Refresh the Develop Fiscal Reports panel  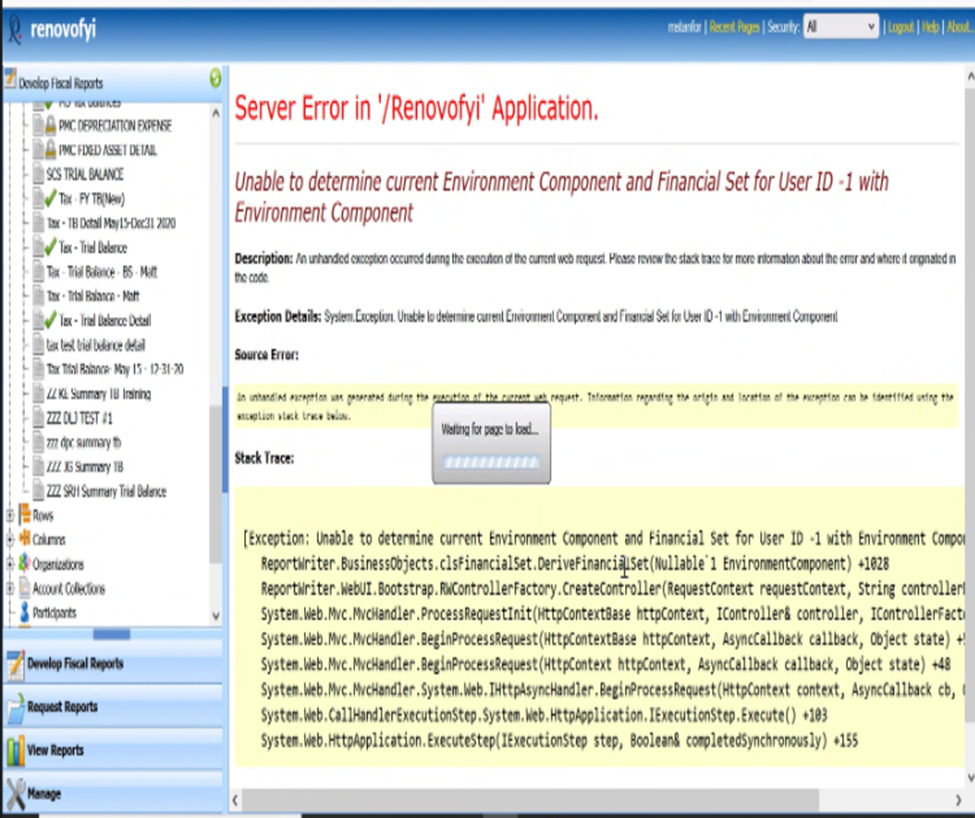[x=215, y=78]
